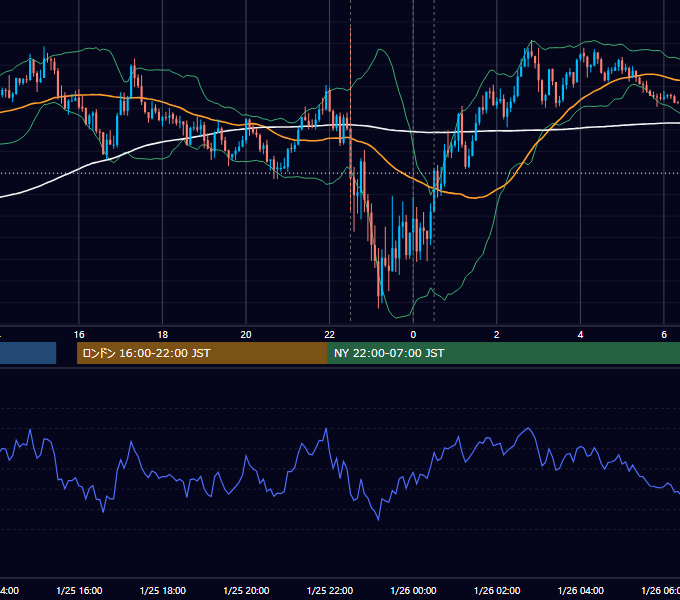This screenshot has height=600, width=680.
Task: Select the ロンドン 16:00-22:00 JST session bar
Action: coord(202,353)
